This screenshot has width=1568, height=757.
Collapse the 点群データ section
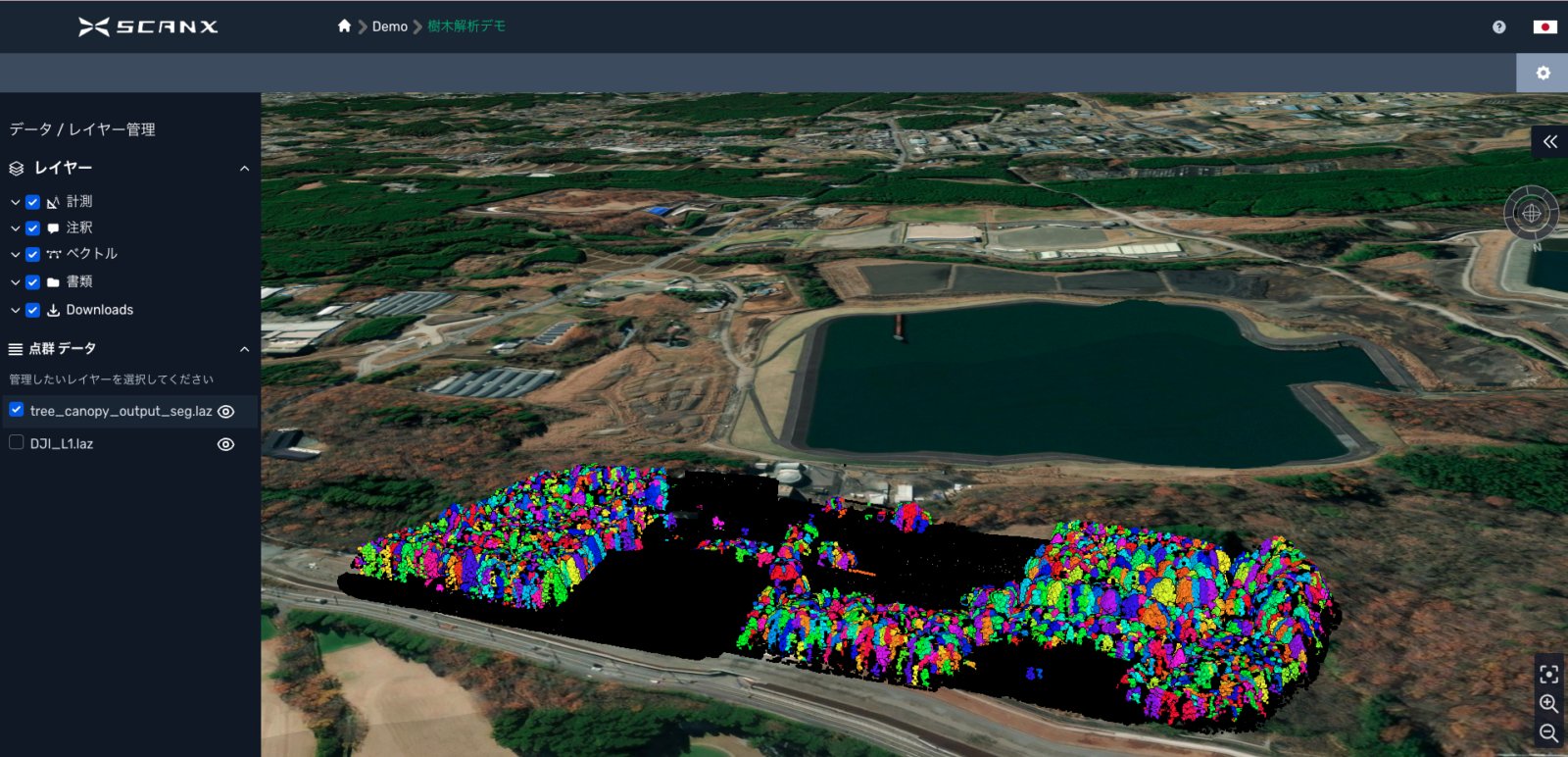tap(244, 349)
